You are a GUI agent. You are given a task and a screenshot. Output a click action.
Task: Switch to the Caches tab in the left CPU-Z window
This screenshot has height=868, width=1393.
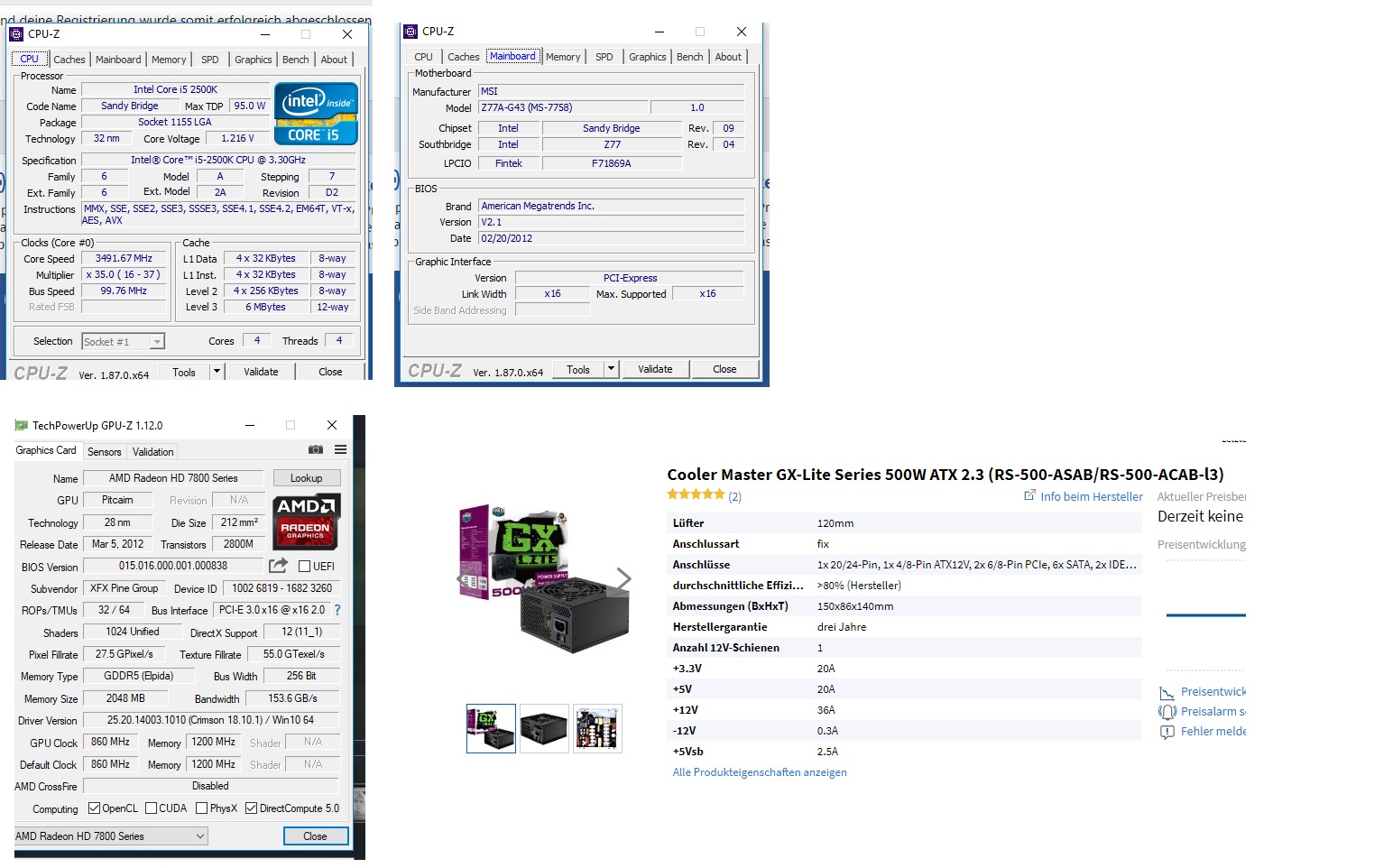pyautogui.click(x=69, y=60)
